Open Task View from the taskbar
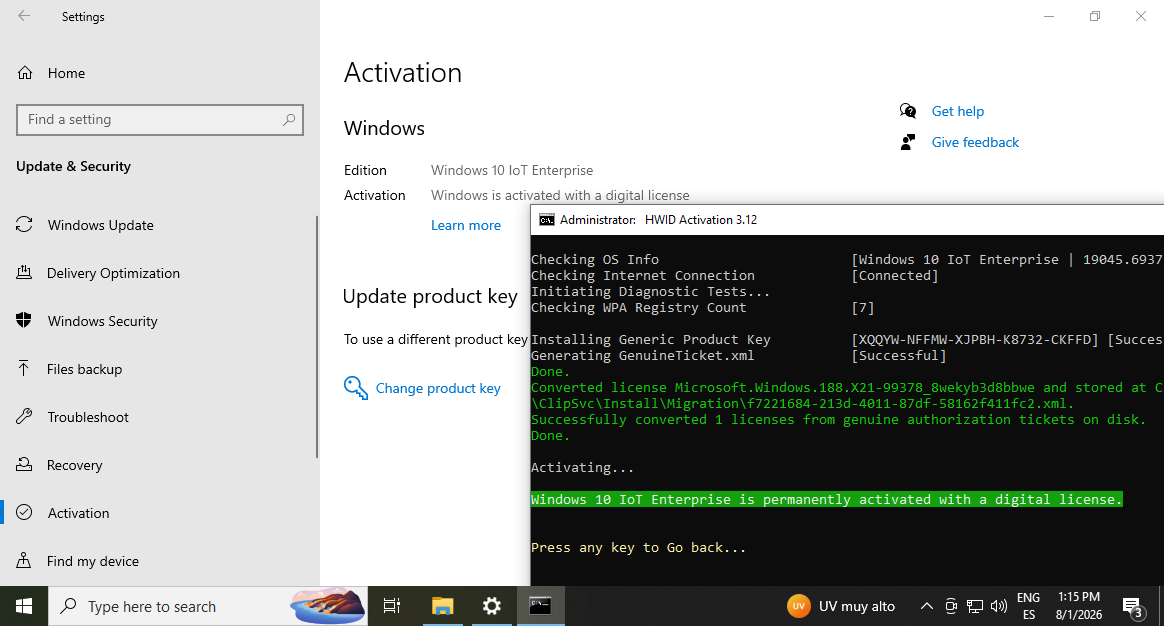Screen dimensions: 1164x626 point(391,606)
